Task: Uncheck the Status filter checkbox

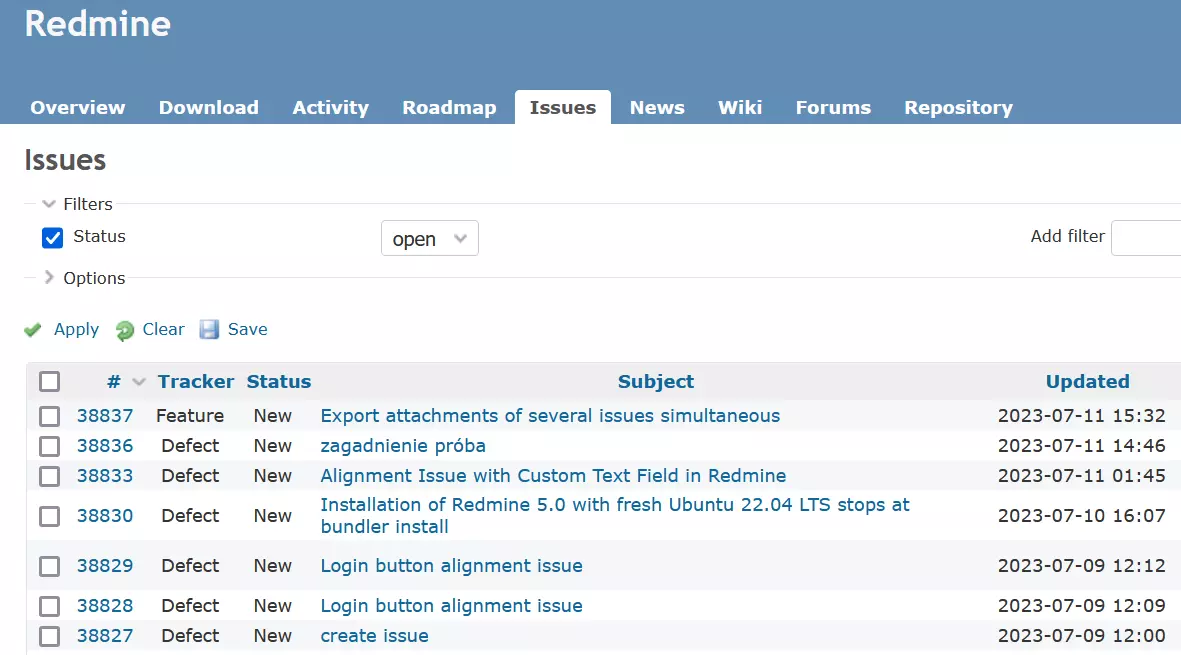Action: pos(53,237)
